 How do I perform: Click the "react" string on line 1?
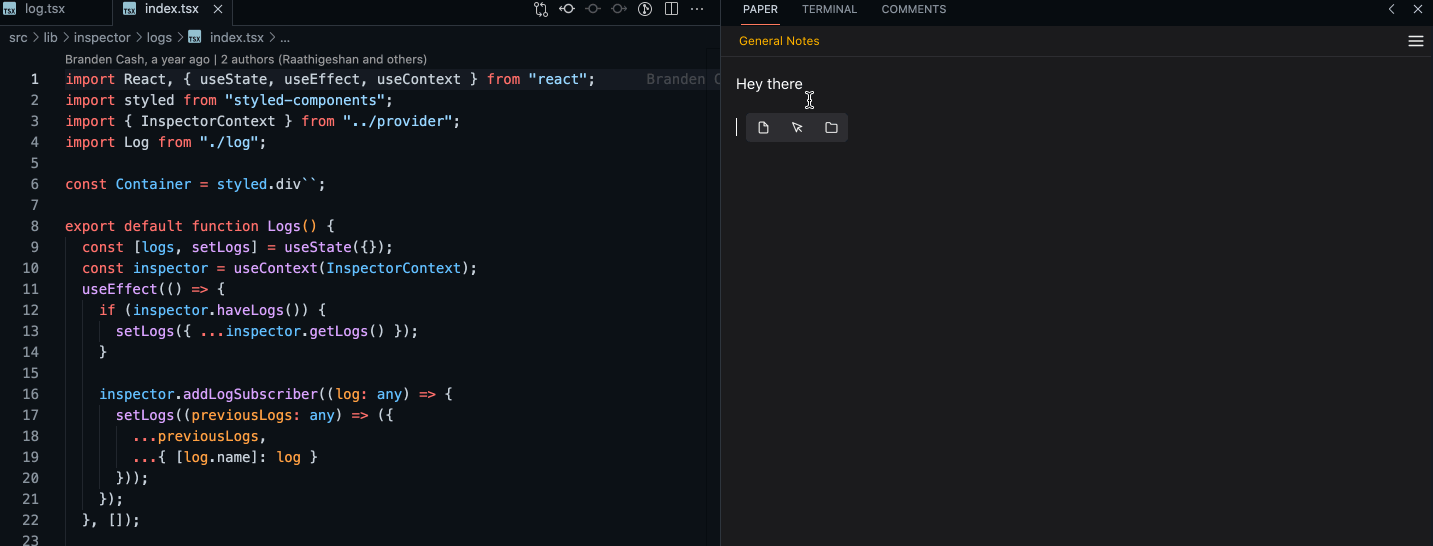click(558, 79)
